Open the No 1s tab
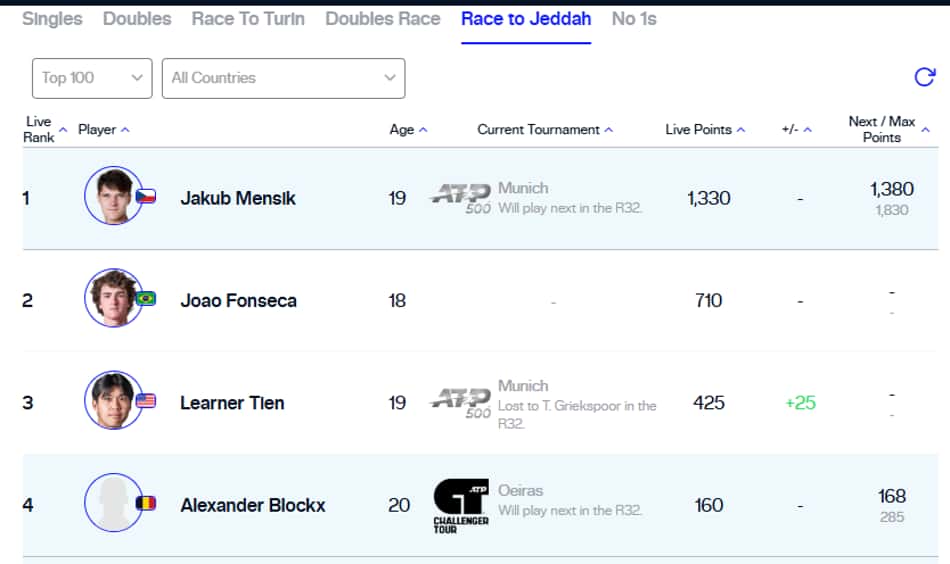This screenshot has width=950, height=564. click(634, 19)
